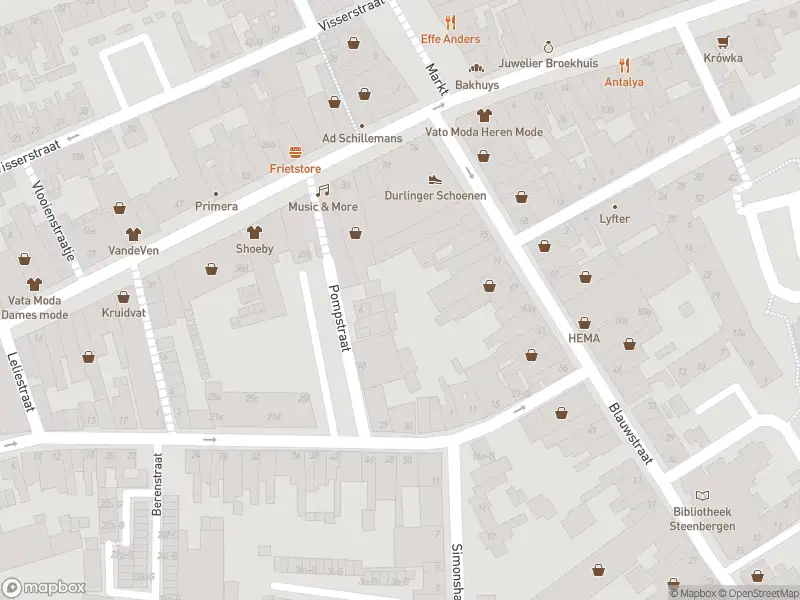Click the Durlinger Schoenen label
This screenshot has height=600, width=800.
(x=435, y=195)
